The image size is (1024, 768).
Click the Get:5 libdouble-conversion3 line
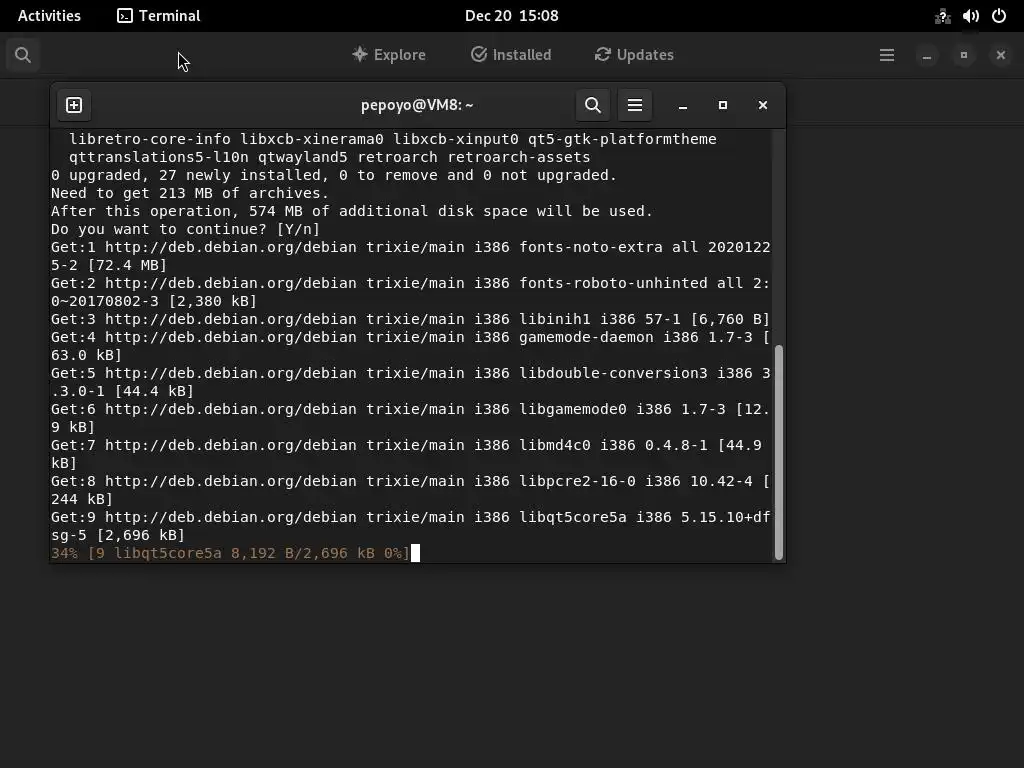point(411,382)
